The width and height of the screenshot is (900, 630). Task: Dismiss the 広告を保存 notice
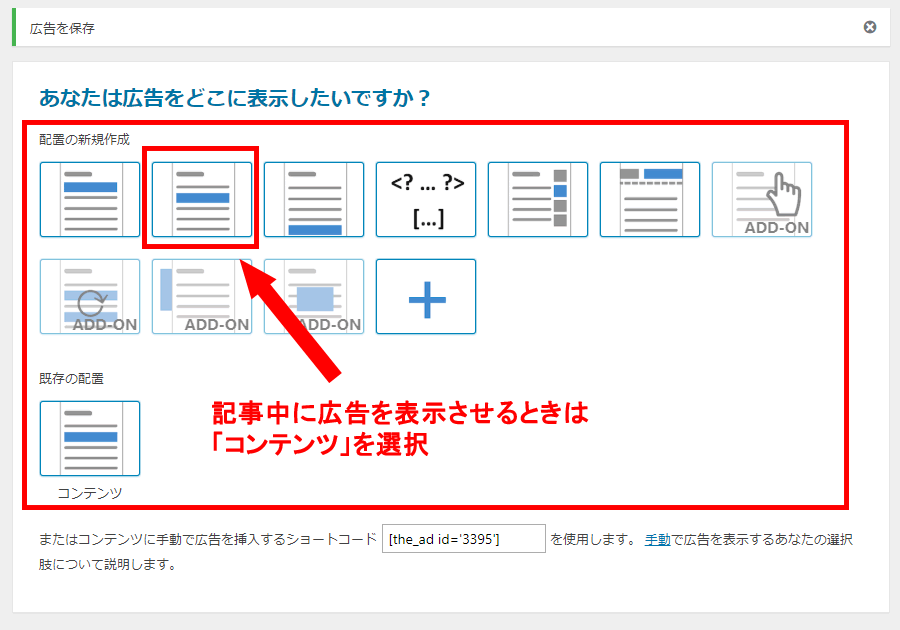tap(870, 27)
